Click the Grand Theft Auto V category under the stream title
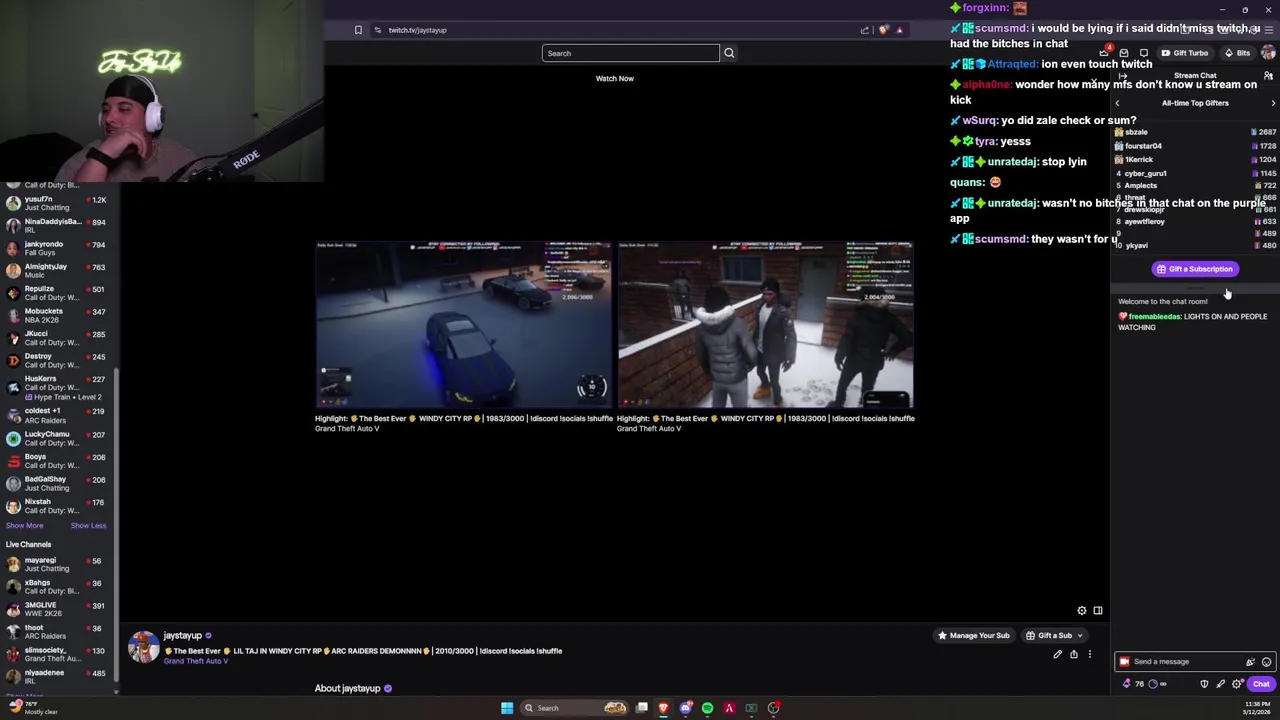 click(x=196, y=661)
